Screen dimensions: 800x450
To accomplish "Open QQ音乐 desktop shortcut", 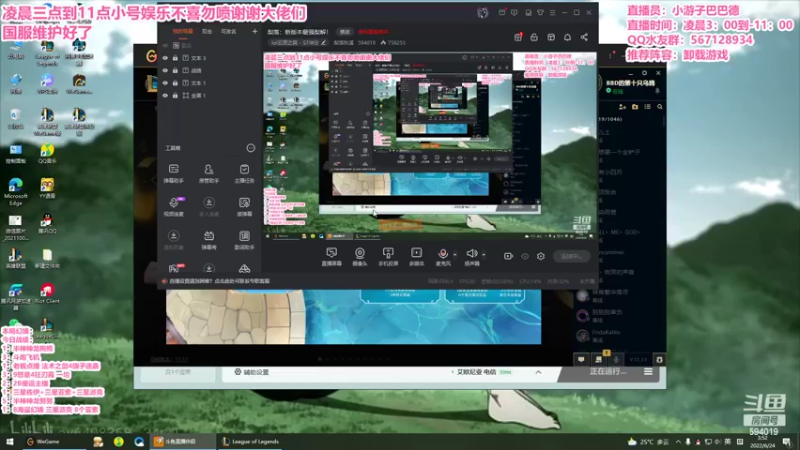I will coord(47,153).
